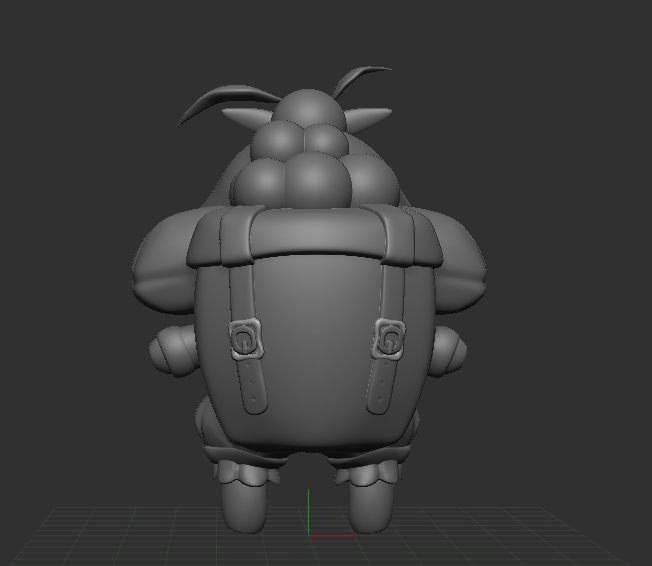The image size is (652, 566).
Task: Click the left backpack strap buckle
Action: click(x=245, y=339)
